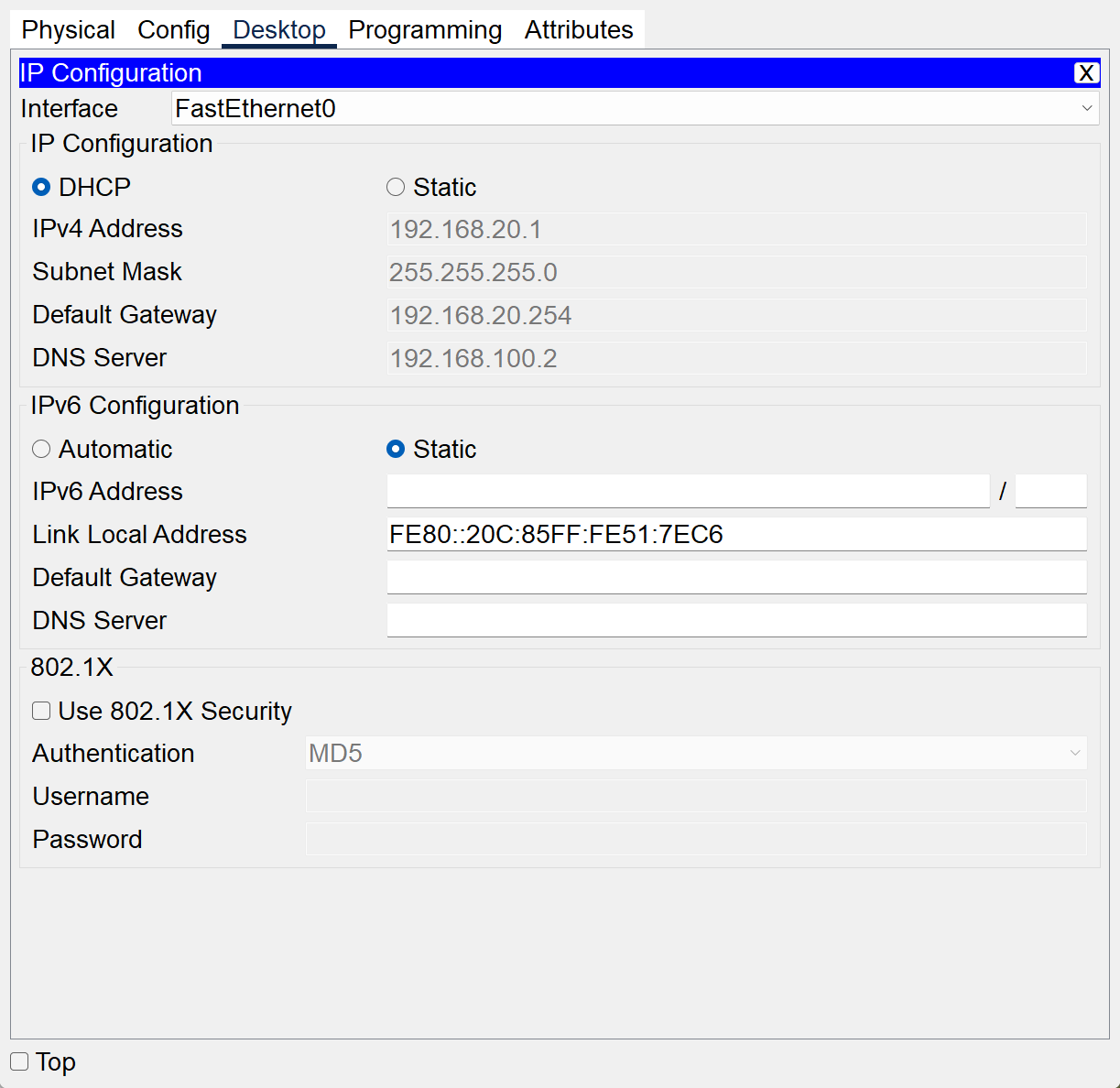Viewport: 1120px width, 1088px height.
Task: Select the Link Local Address field
Action: point(736,534)
